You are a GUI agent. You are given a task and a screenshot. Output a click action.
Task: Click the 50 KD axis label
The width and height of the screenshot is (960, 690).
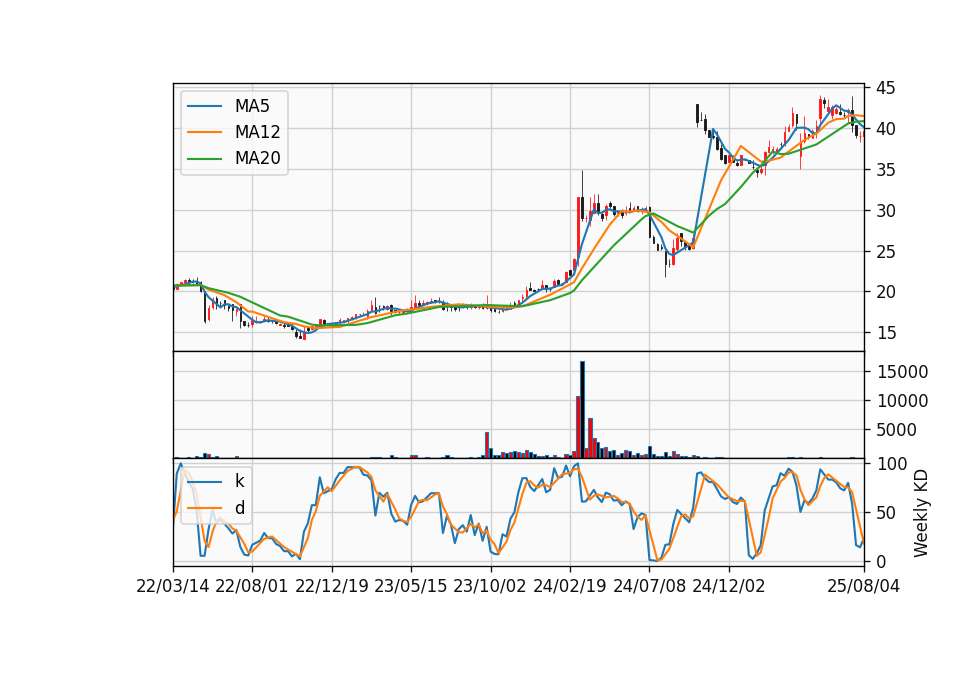[885, 512]
